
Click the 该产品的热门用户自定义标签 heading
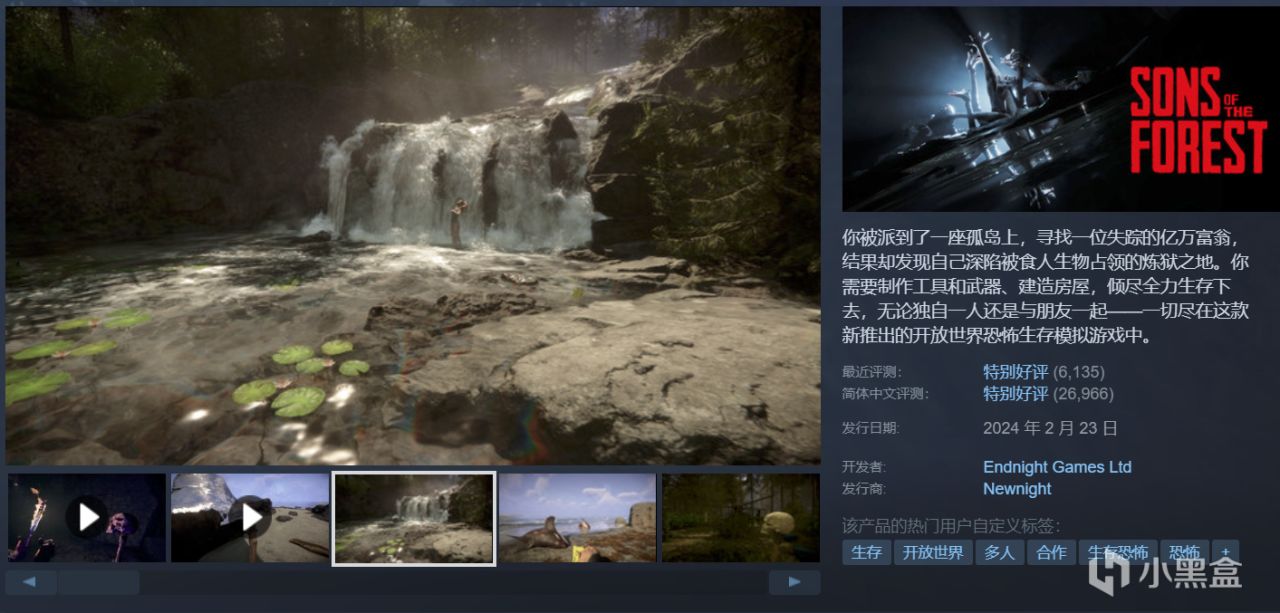point(951,526)
